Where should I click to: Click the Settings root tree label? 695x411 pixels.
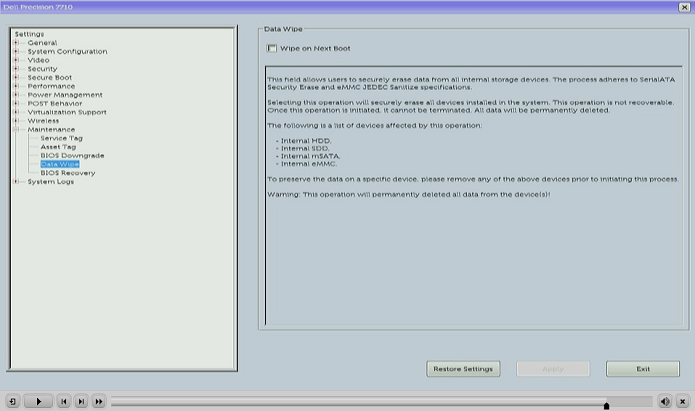[x=29, y=34]
